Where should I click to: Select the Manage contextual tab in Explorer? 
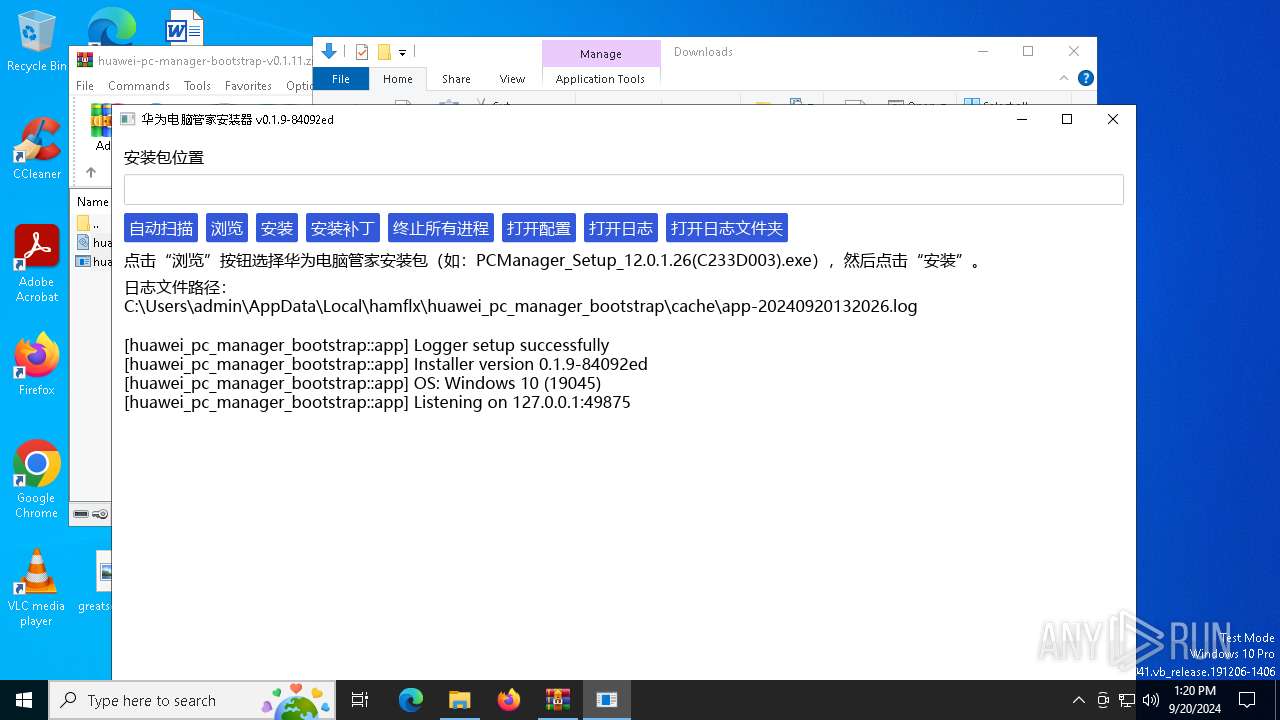tap(601, 54)
